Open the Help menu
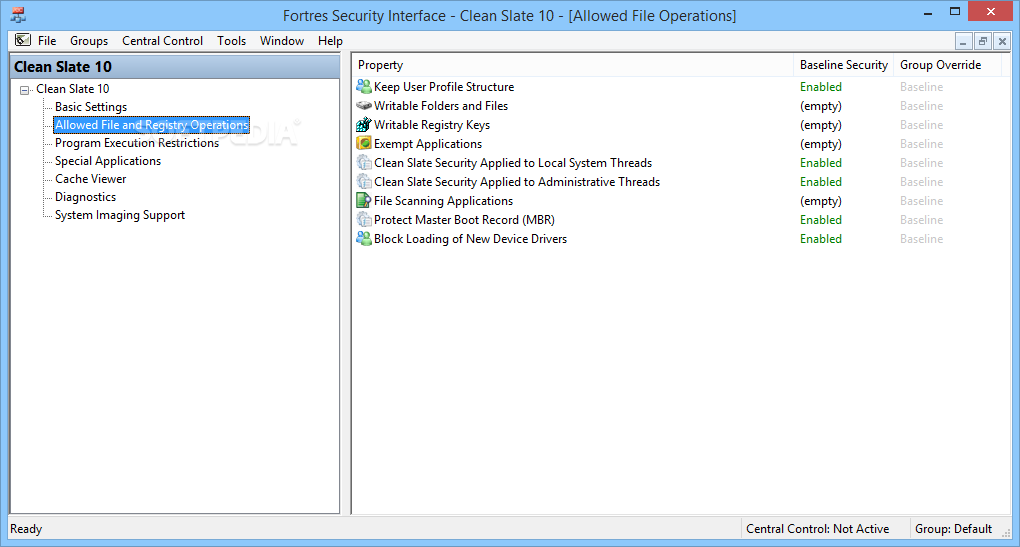This screenshot has width=1020, height=547. [x=330, y=41]
